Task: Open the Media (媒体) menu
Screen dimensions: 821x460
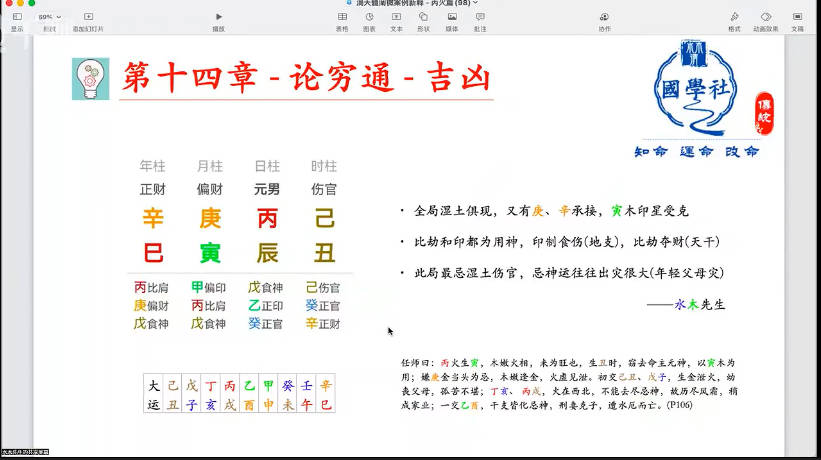Action: point(452,18)
